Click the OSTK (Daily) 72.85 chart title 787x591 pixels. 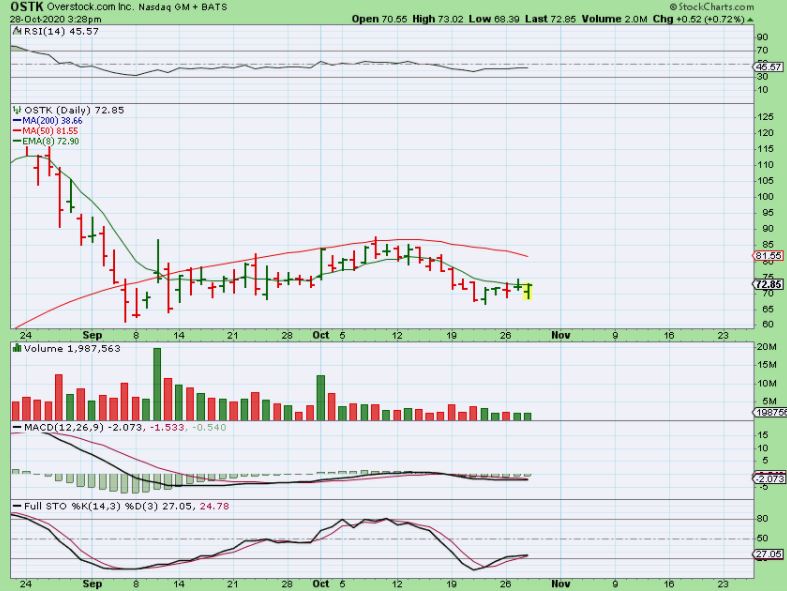pos(74,110)
